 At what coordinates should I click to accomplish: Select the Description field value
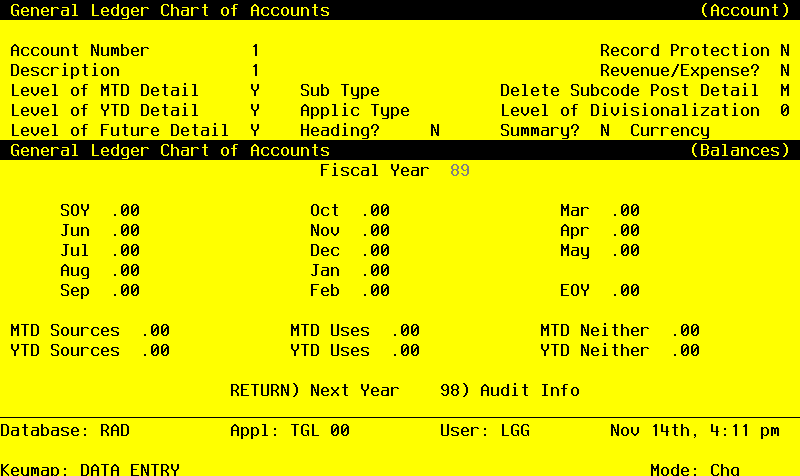[x=255, y=70]
